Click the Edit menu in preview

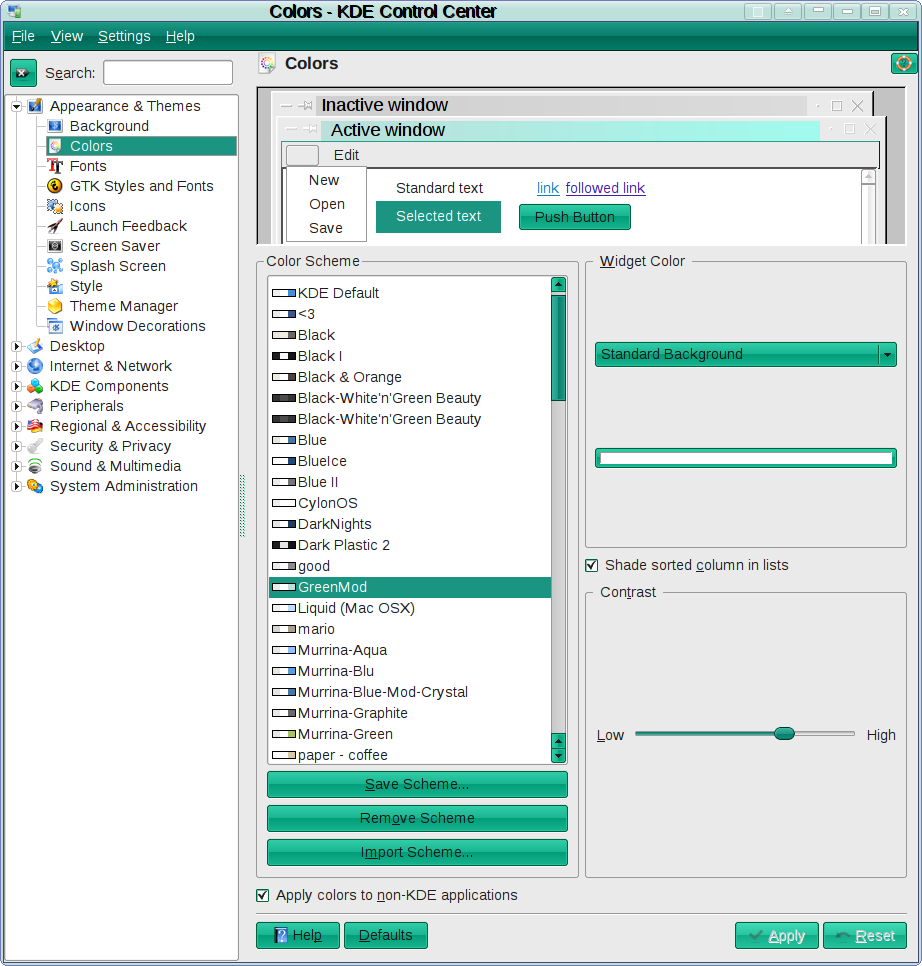pyautogui.click(x=346, y=155)
